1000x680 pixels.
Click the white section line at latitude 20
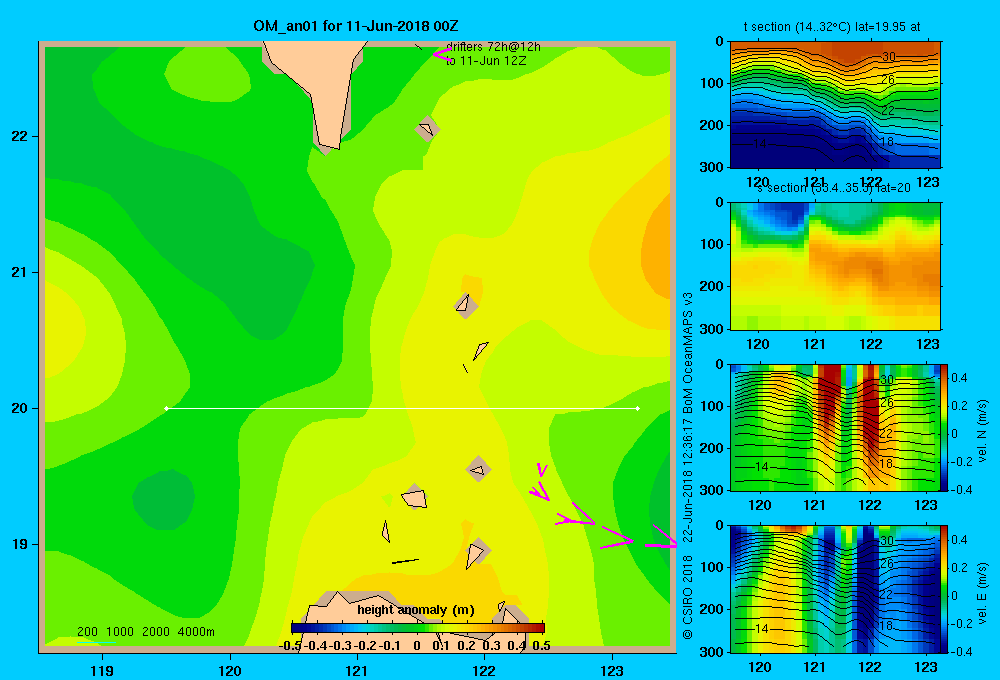402,408
